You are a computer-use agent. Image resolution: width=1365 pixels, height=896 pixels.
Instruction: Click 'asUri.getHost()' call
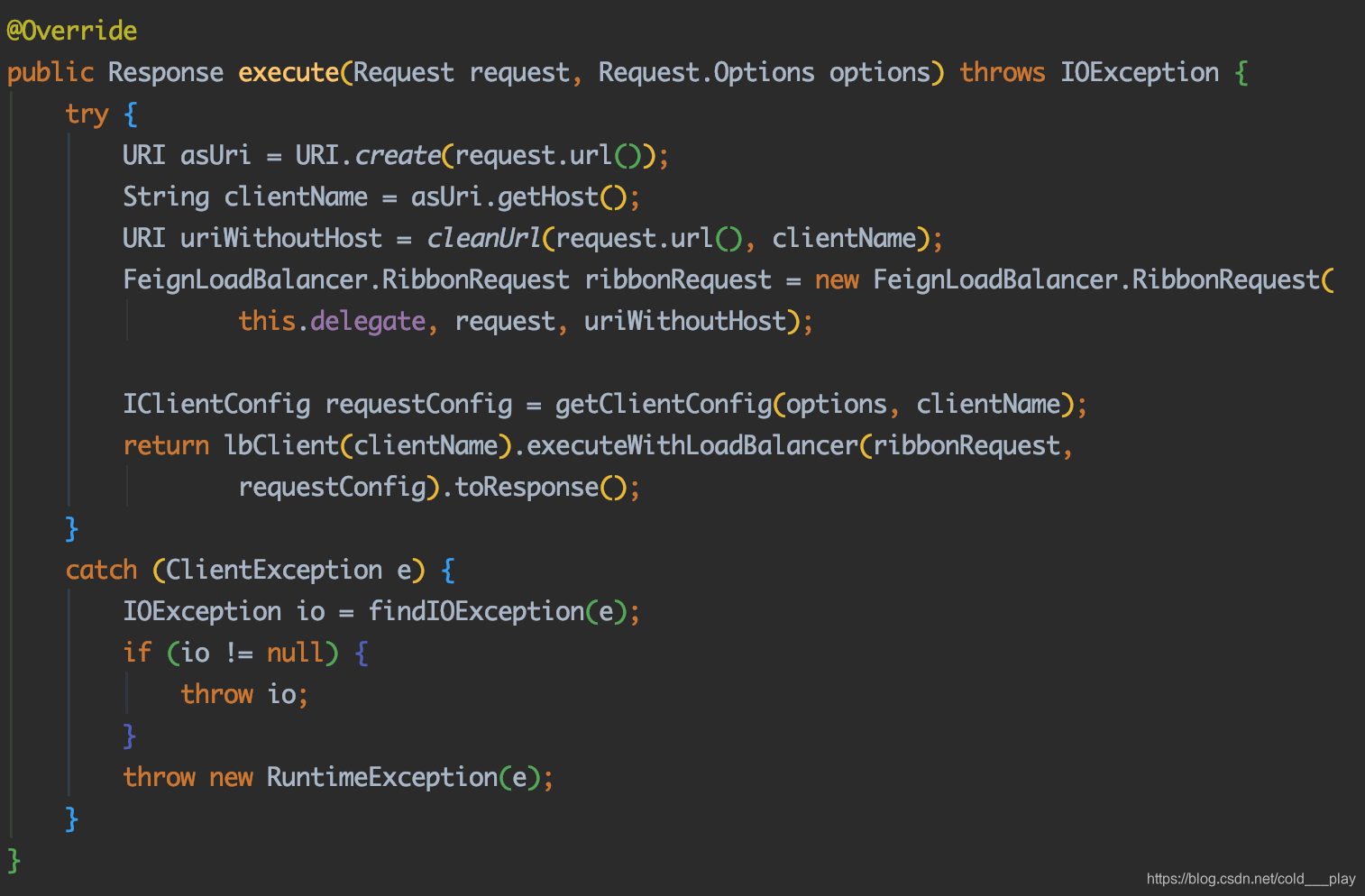coord(518,197)
